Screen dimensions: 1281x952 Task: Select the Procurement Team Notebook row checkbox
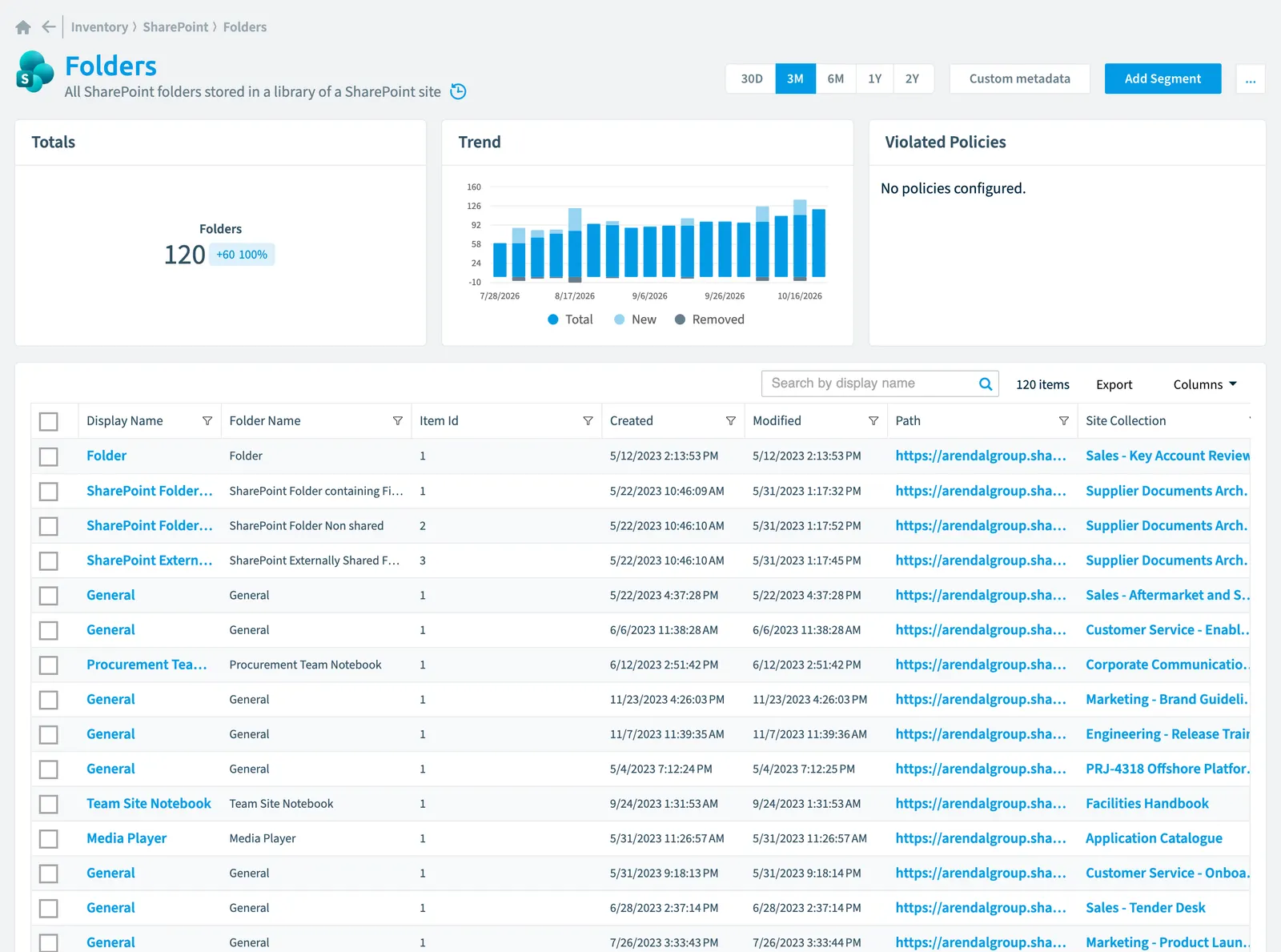point(49,665)
